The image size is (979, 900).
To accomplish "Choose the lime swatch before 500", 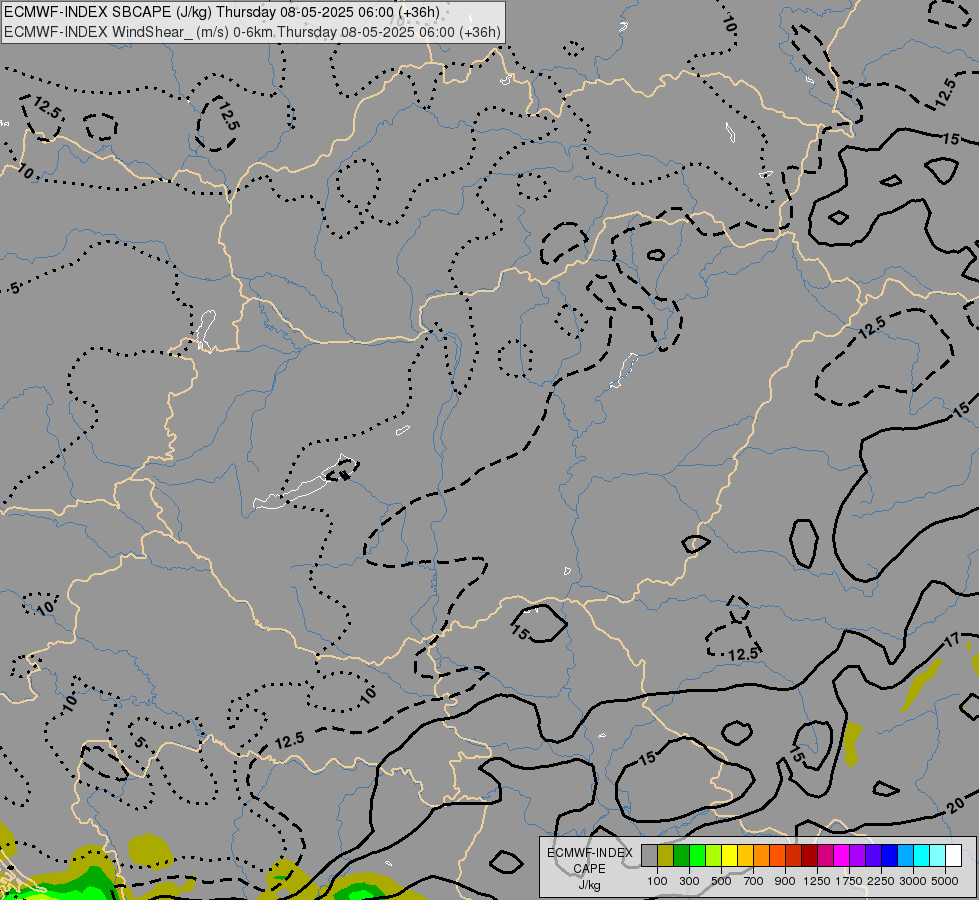I will (714, 855).
